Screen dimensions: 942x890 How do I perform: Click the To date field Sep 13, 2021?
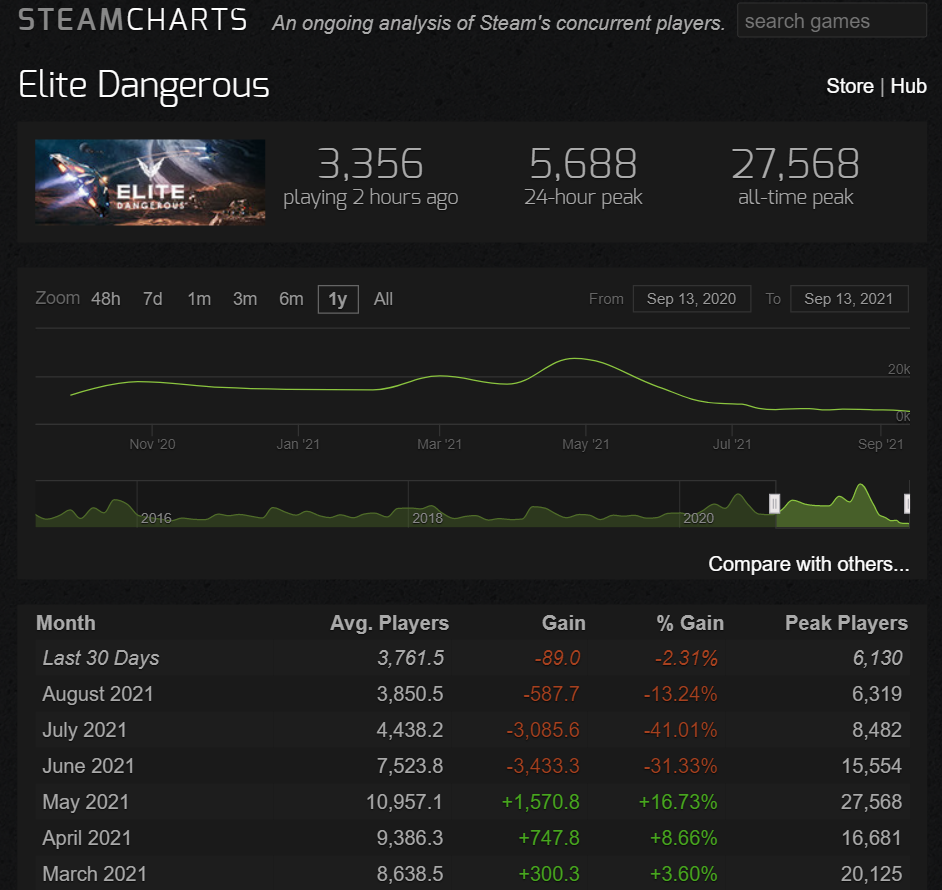[849, 299]
